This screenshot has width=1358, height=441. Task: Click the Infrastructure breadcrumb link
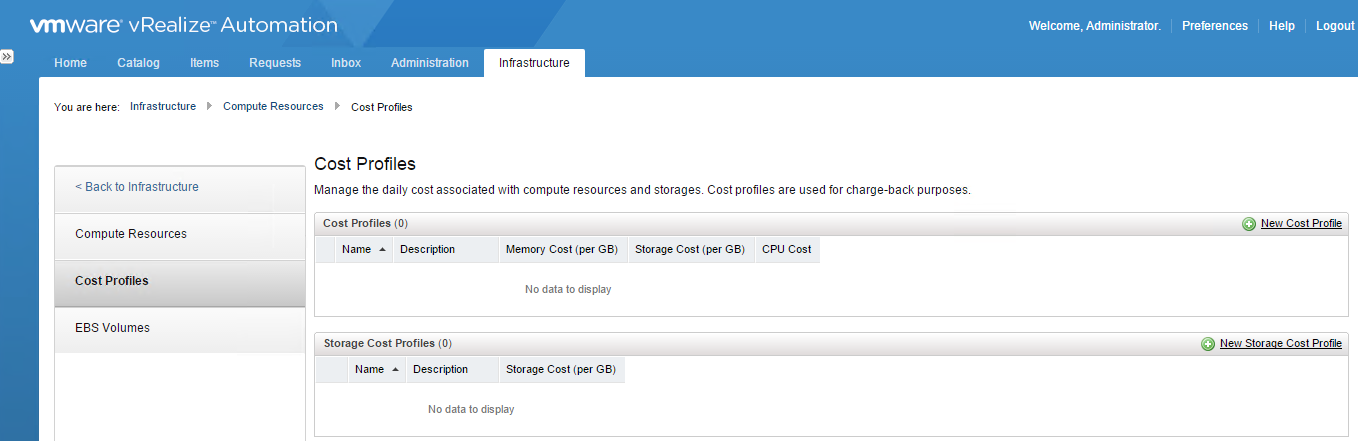tap(163, 106)
